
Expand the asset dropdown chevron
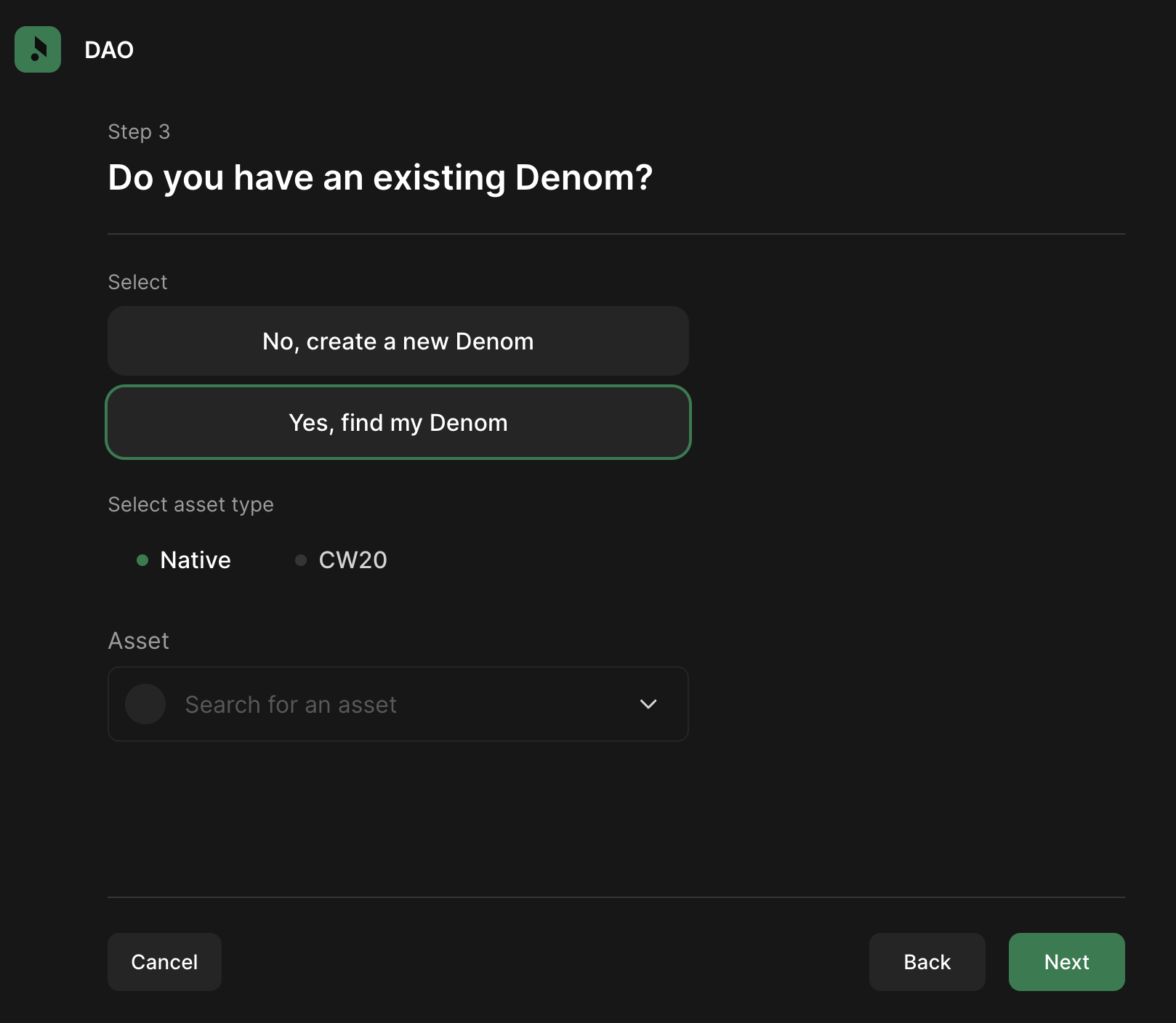pos(648,704)
